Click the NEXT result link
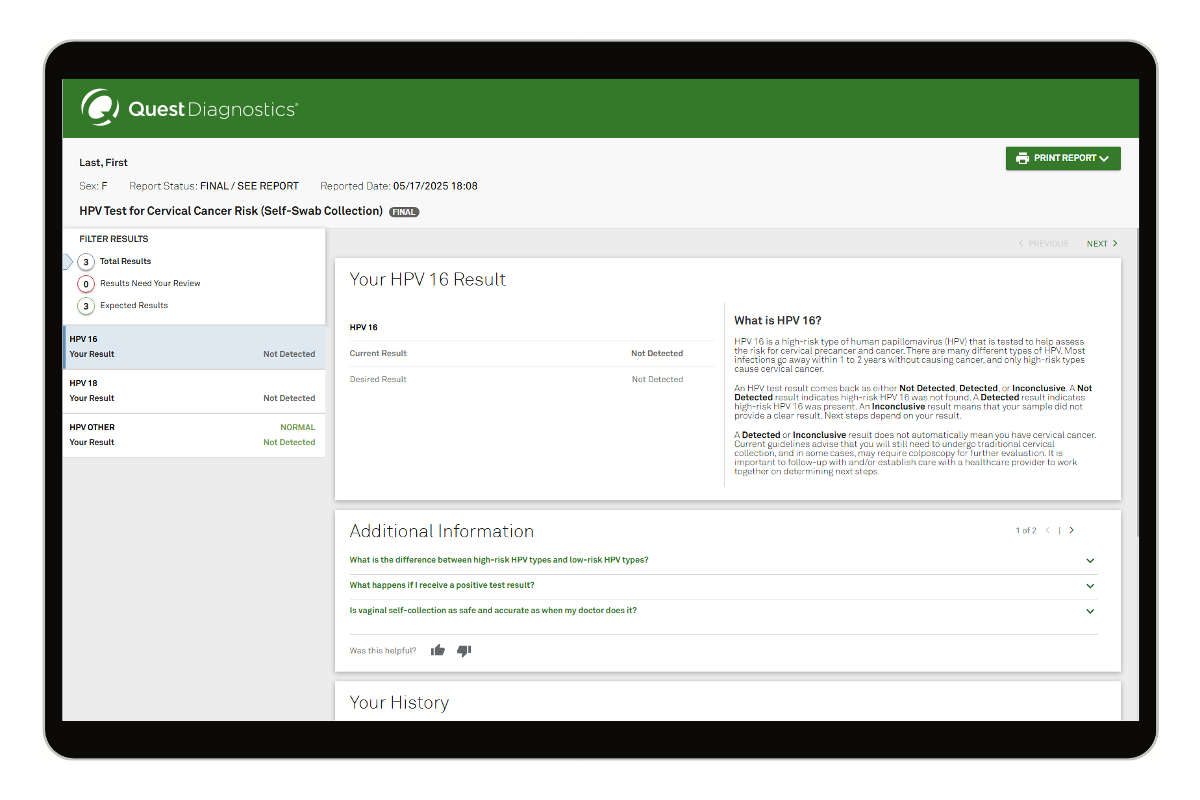 tap(1102, 244)
